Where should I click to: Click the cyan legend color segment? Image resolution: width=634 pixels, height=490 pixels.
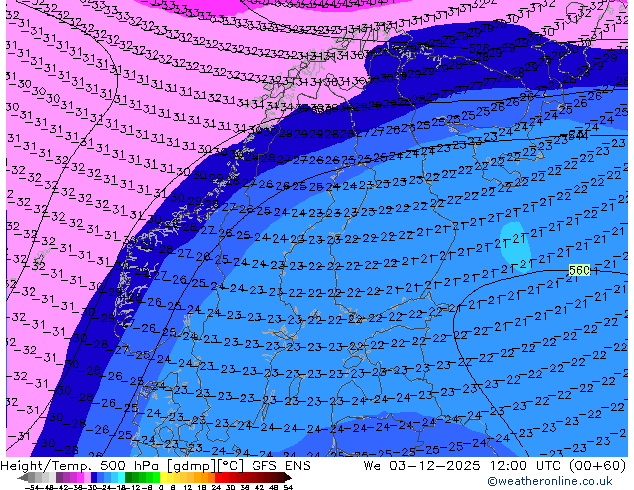(x=121, y=477)
